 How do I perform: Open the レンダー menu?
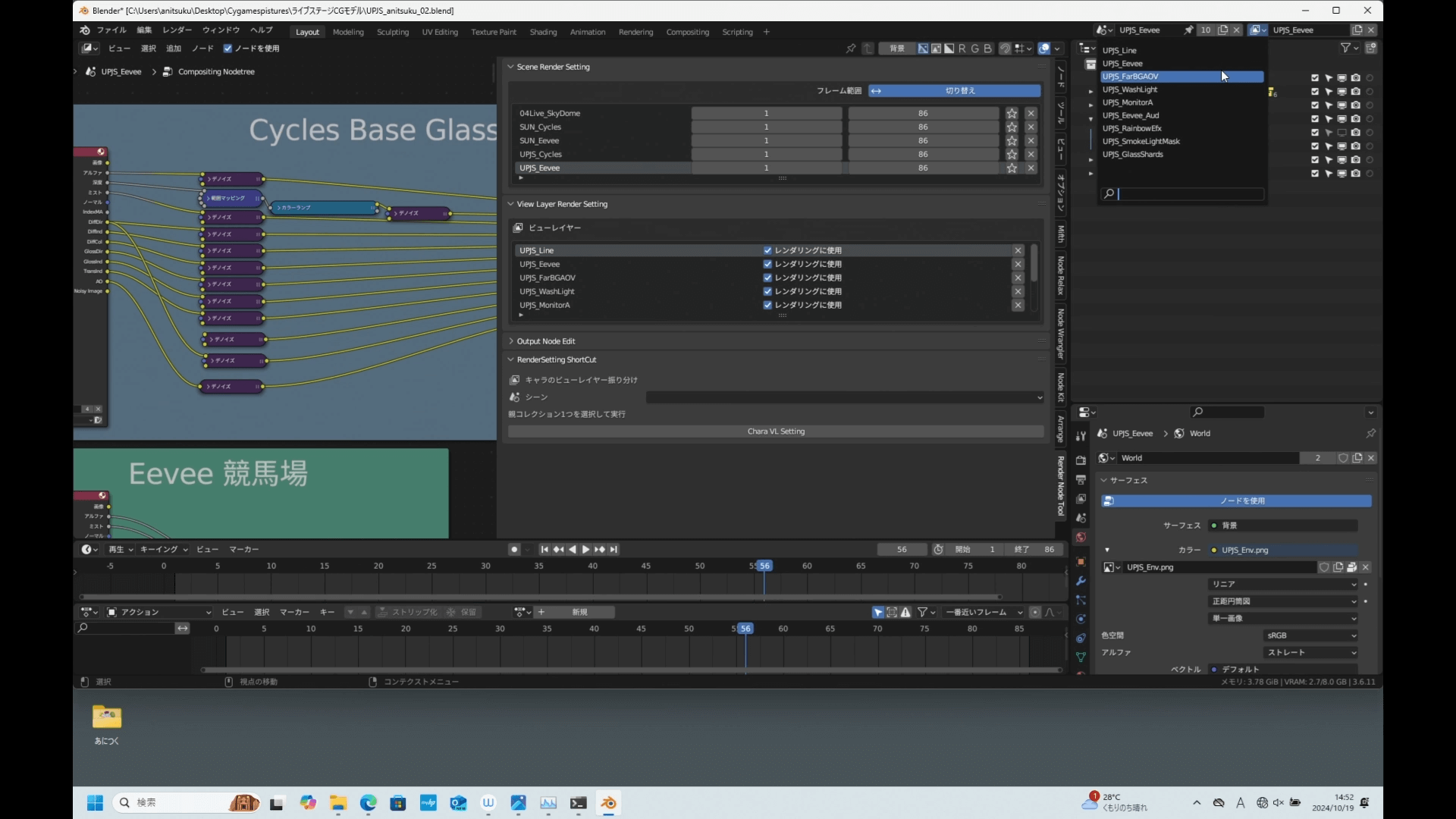177,30
